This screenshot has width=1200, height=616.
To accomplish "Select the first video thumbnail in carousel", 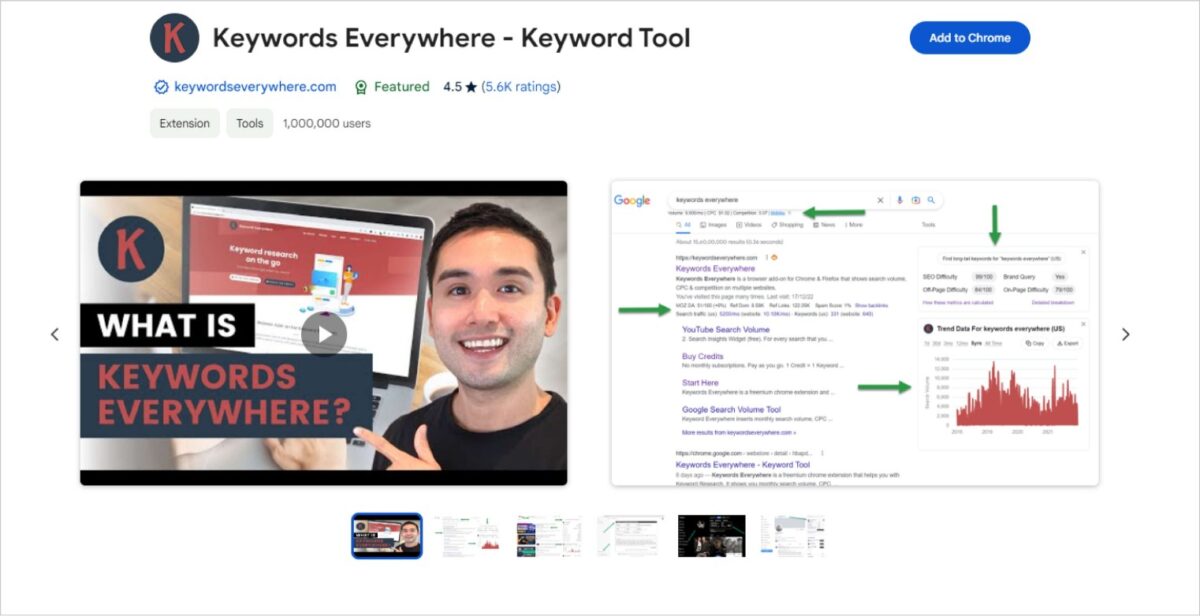I will tap(387, 536).
